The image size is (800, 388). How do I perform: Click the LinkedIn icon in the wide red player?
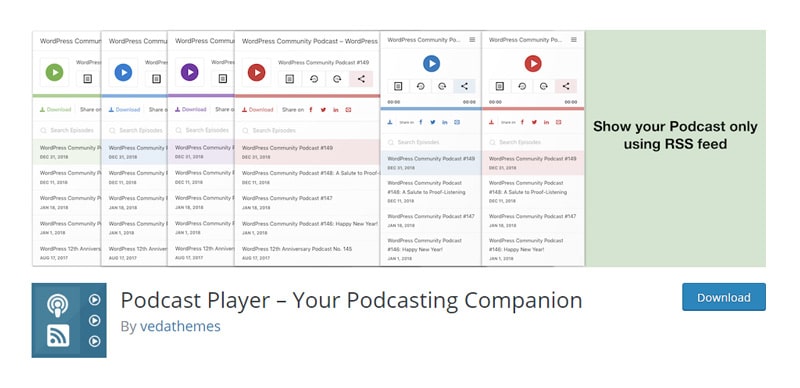pos(336,109)
